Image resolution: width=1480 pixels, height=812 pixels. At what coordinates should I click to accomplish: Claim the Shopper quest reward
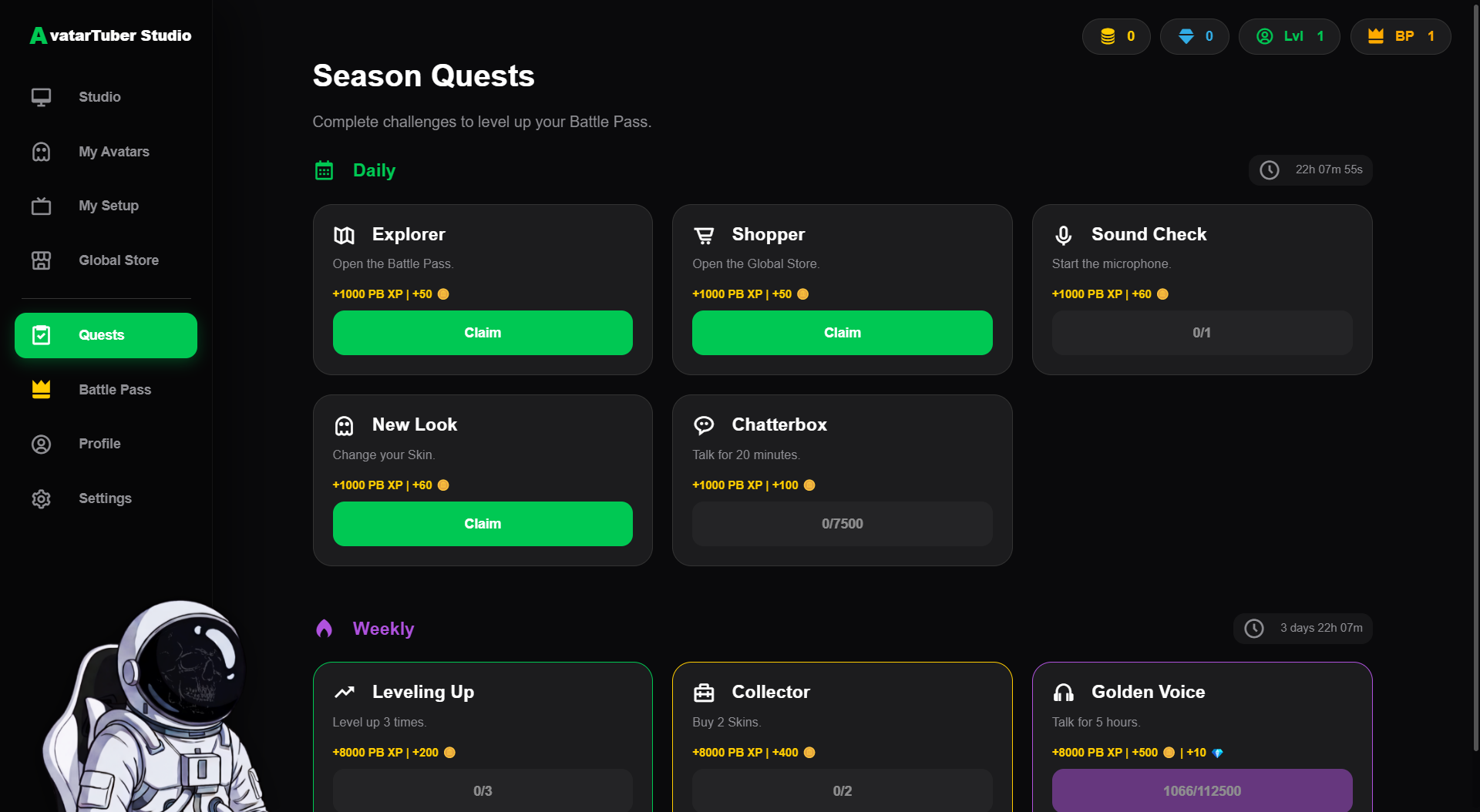(x=842, y=333)
